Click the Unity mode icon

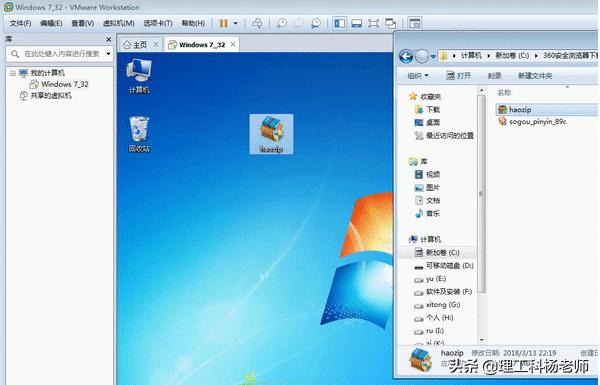pyautogui.click(x=390, y=23)
